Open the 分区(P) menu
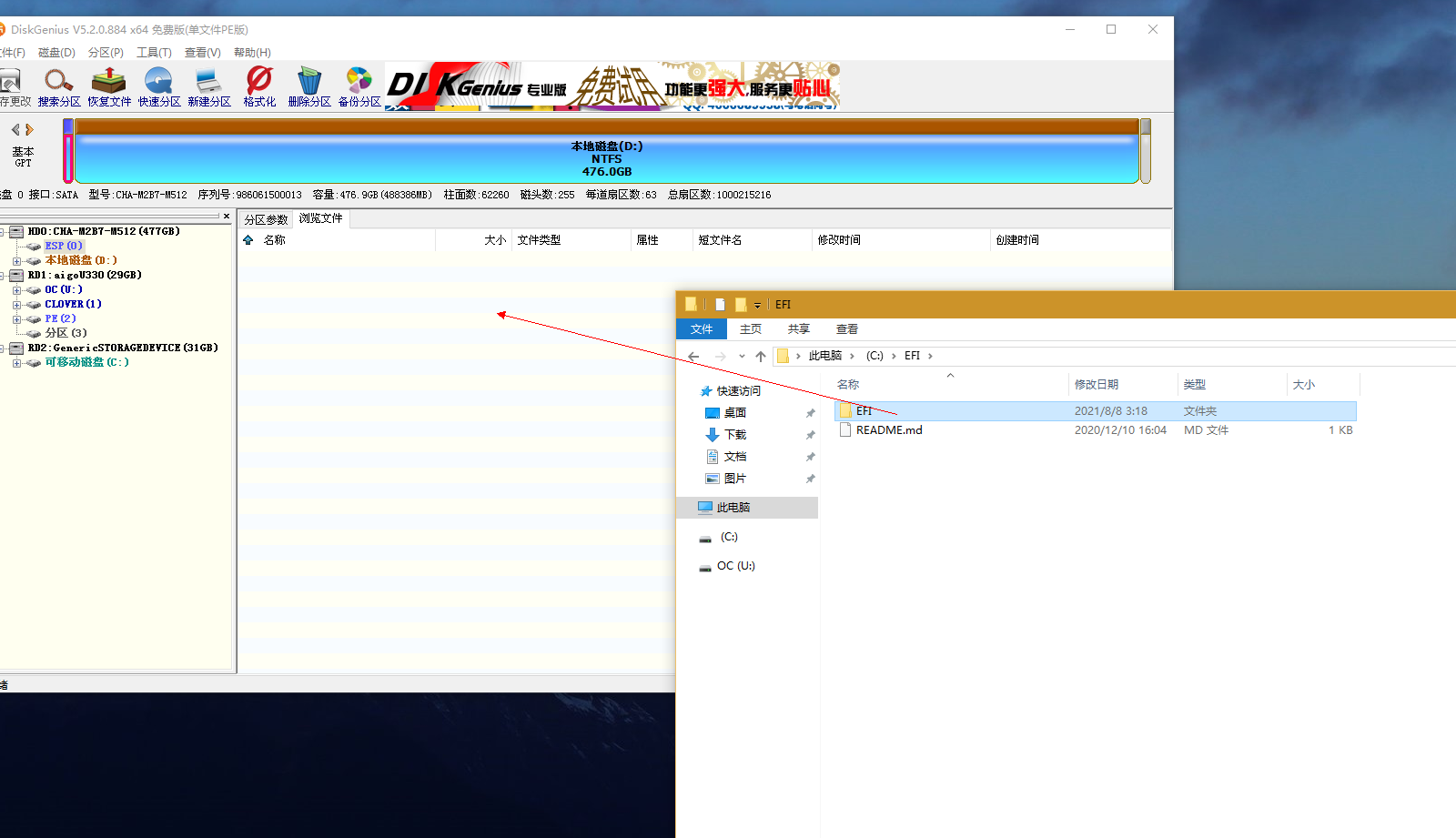1456x838 pixels. click(x=106, y=53)
